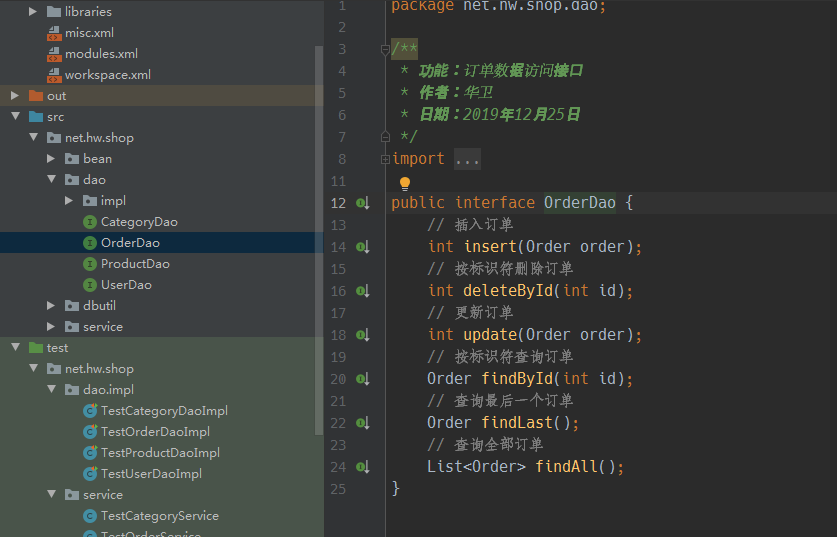Click the bean package icon

pyautogui.click(x=72, y=159)
